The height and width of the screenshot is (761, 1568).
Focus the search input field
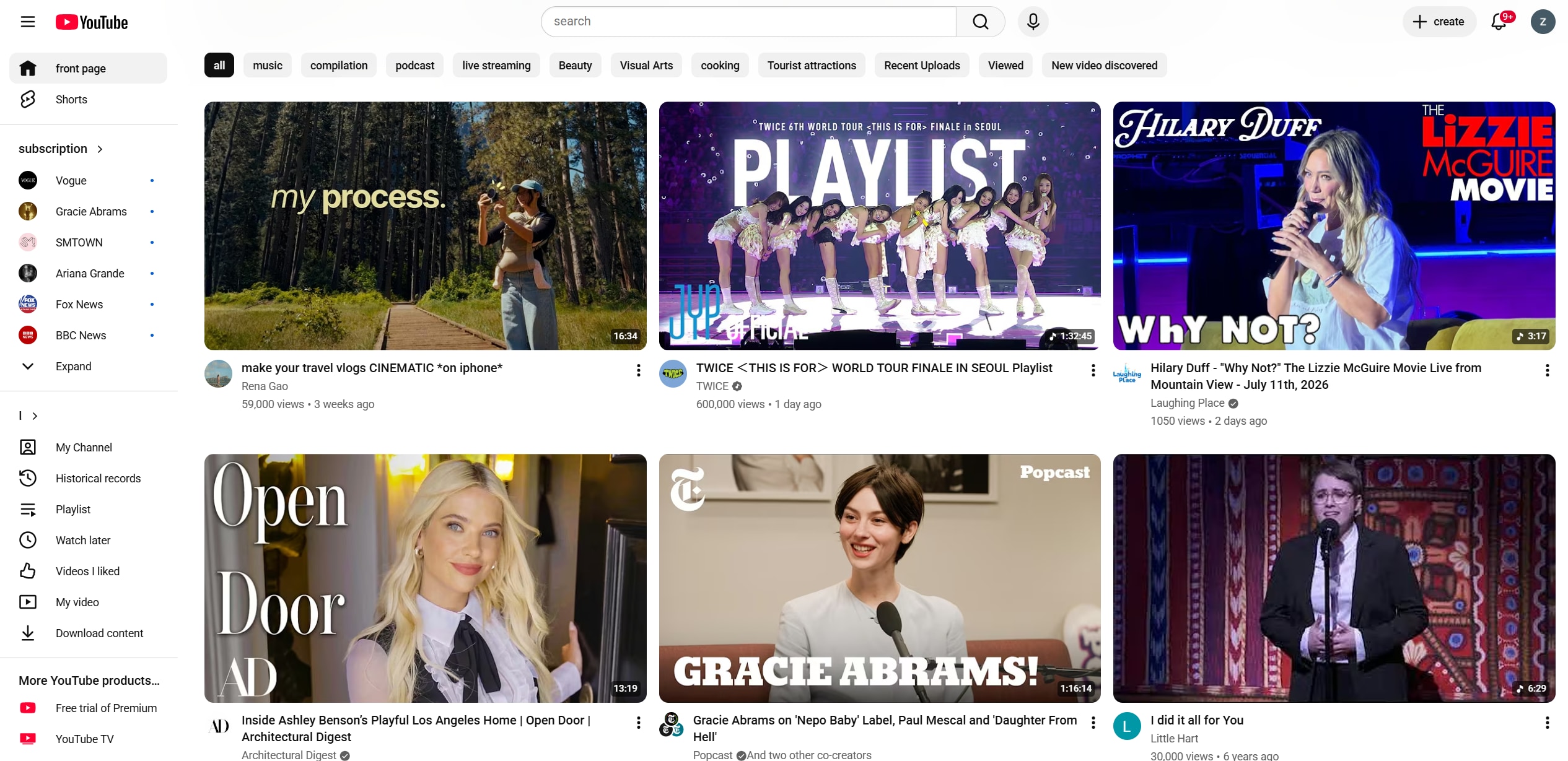[748, 22]
